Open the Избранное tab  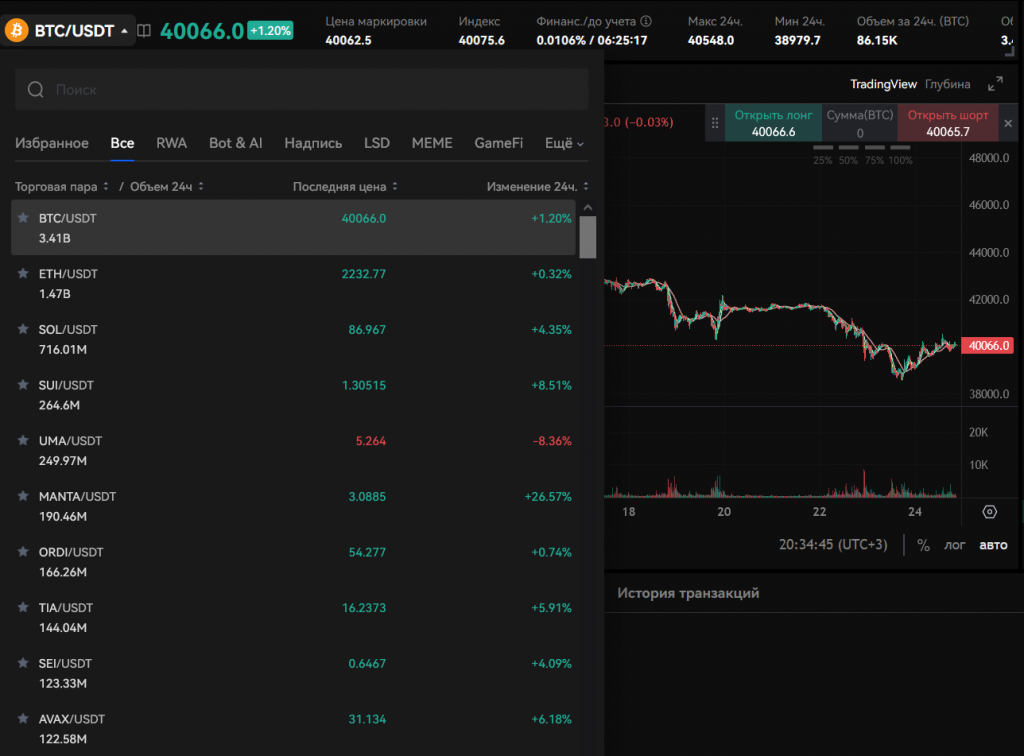51,143
